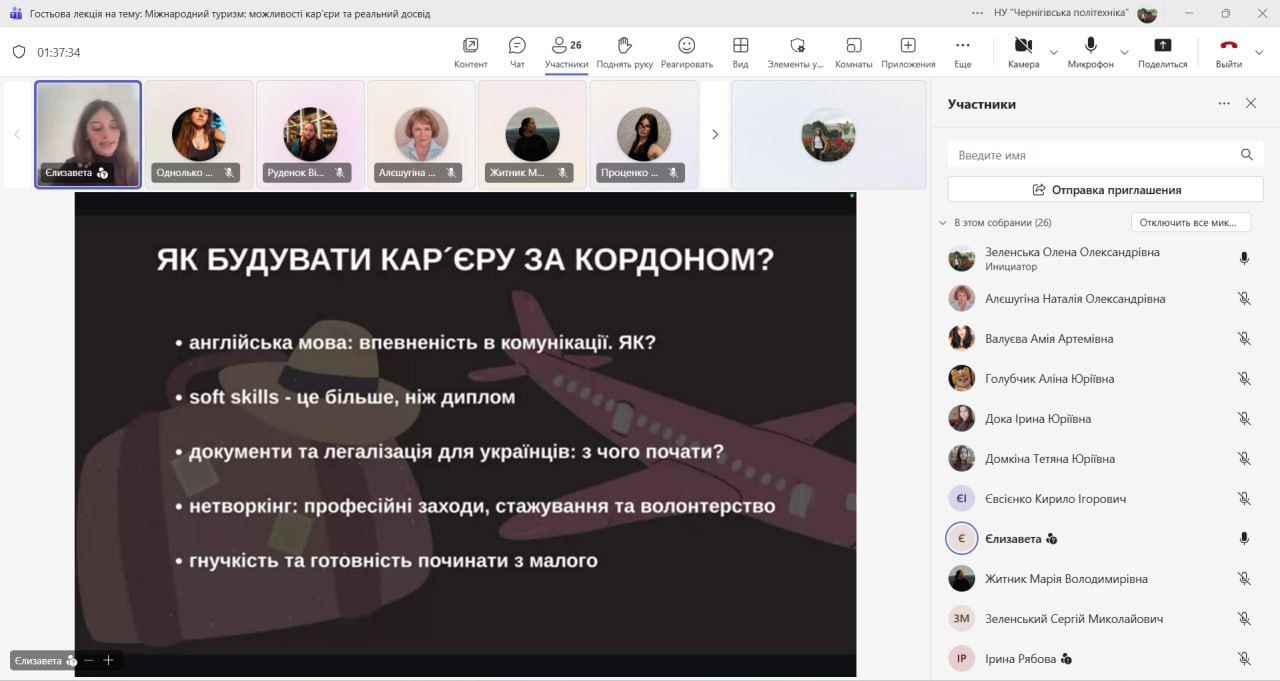Click the Content sharing icon

pyautogui.click(x=470, y=46)
